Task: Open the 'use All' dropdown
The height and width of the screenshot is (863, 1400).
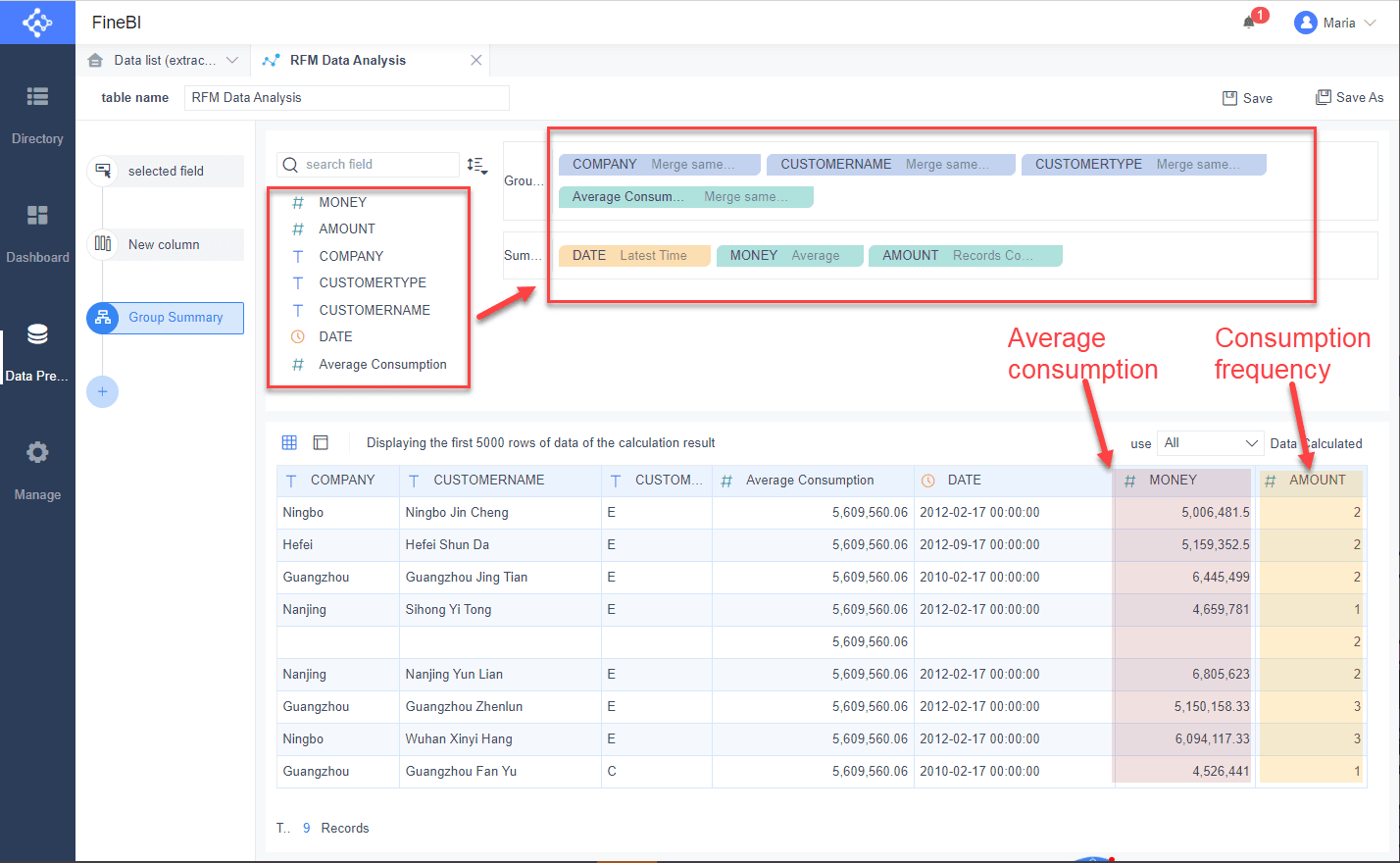Action: 1211,443
